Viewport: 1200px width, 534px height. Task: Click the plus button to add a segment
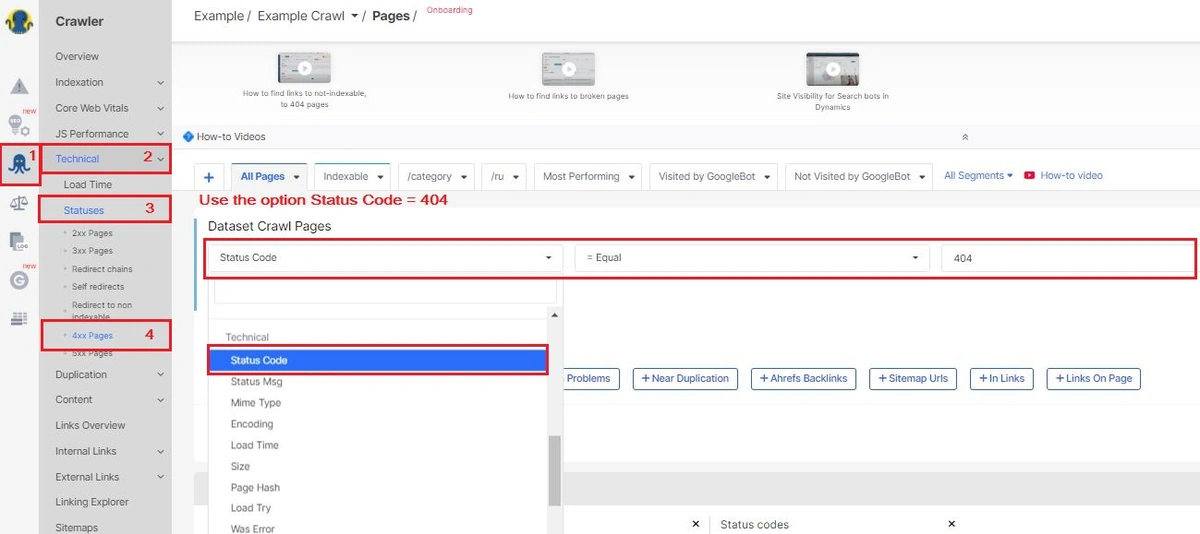point(209,177)
